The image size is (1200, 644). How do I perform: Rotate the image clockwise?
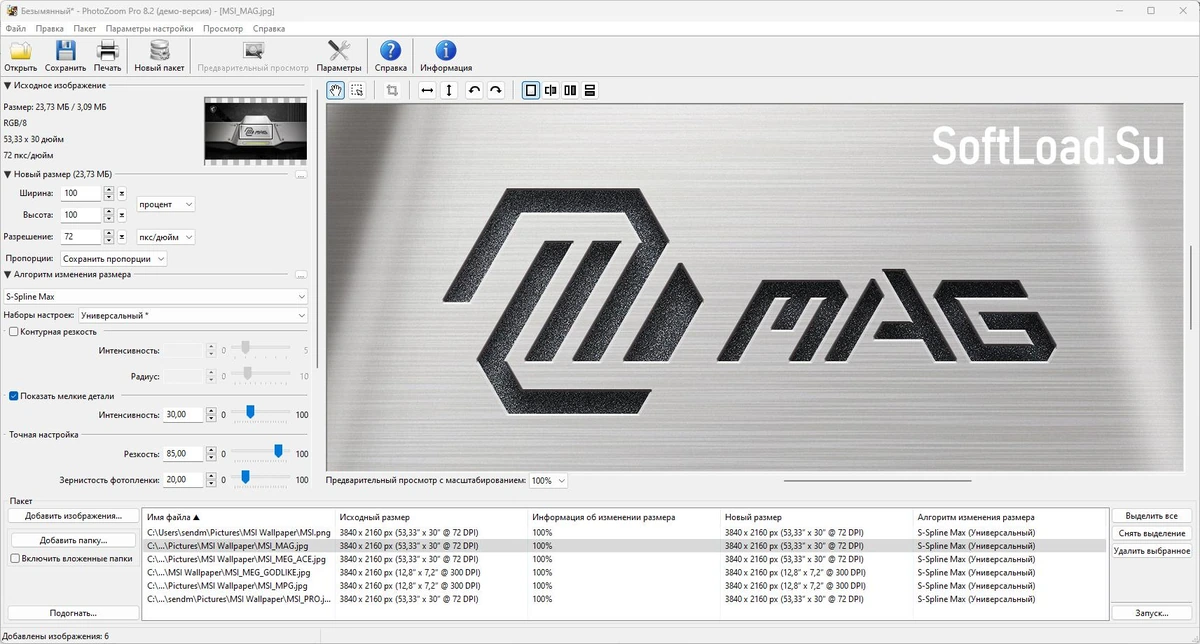click(495, 90)
